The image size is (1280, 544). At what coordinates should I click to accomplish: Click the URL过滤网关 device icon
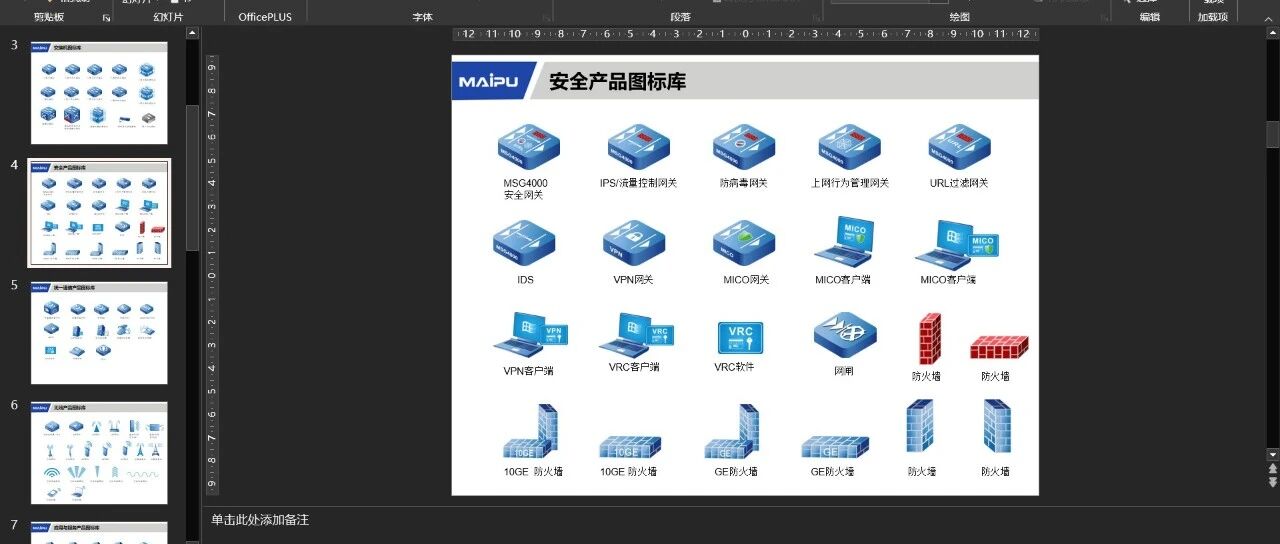coord(959,147)
